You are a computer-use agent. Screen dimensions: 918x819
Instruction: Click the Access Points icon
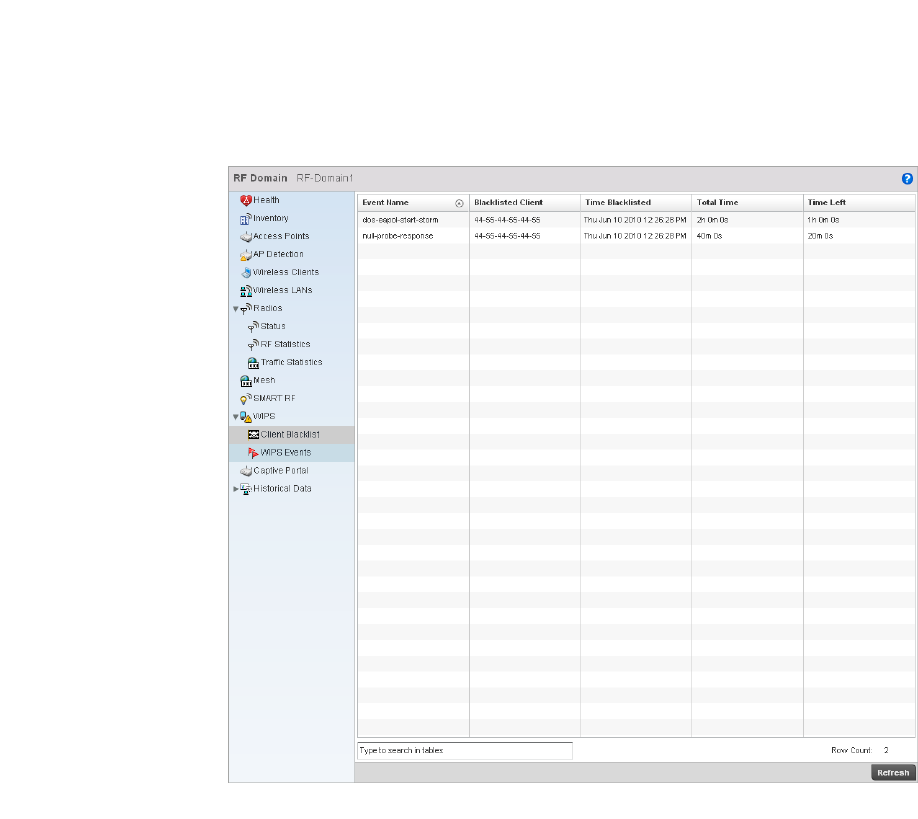246,237
